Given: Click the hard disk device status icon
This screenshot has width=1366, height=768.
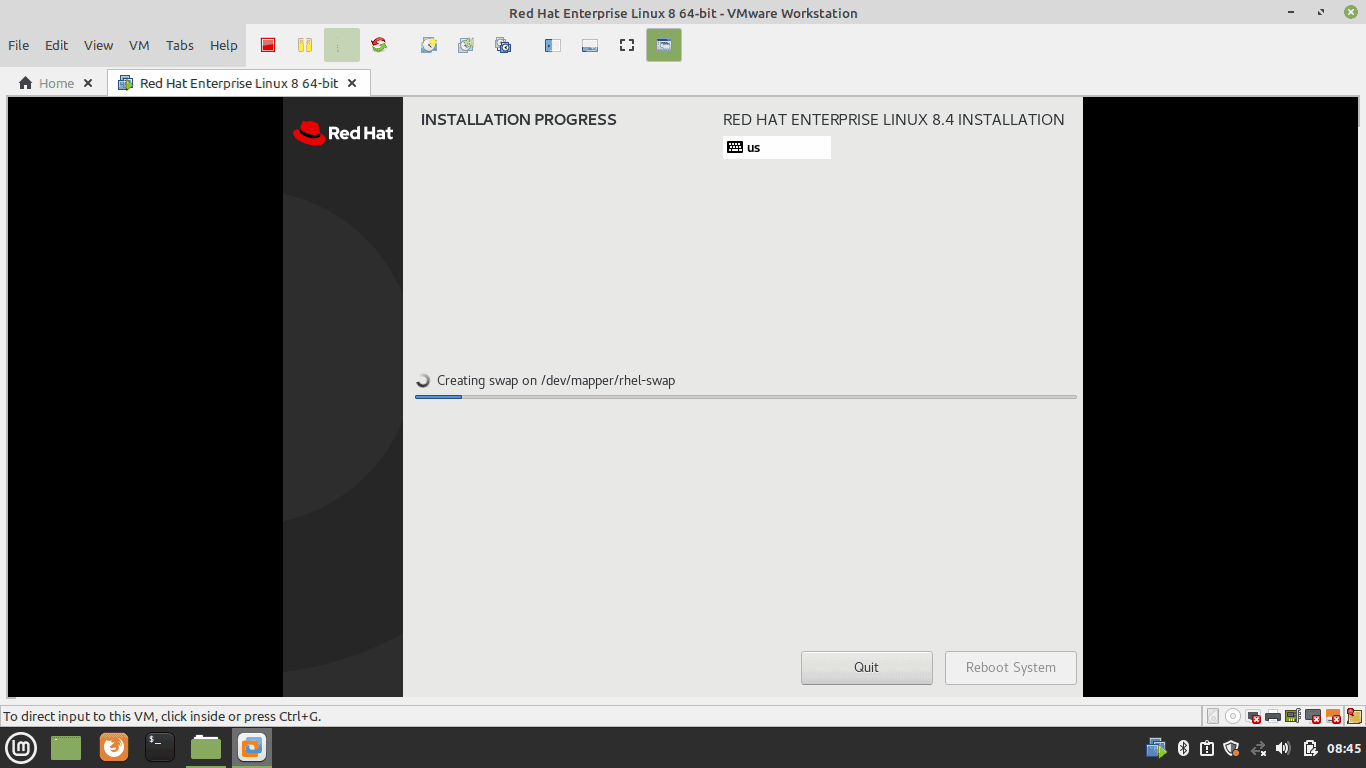Looking at the screenshot, I should coord(1213,716).
